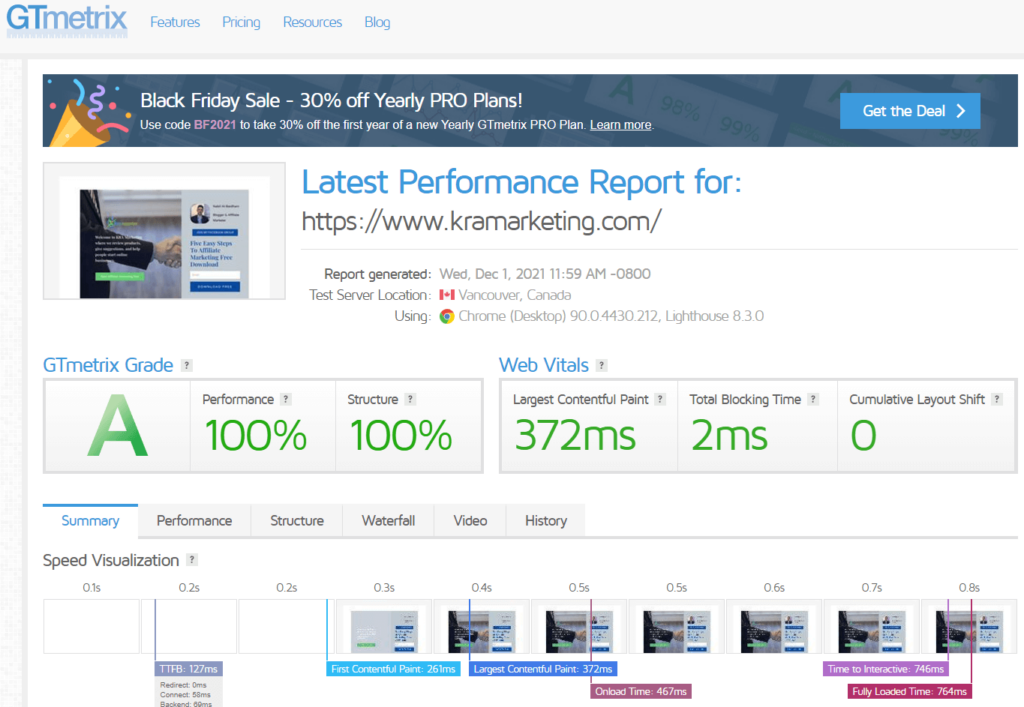Click the https://www.kramarketing.com/ URL
Image resolution: width=1024 pixels, height=707 pixels.
[481, 221]
